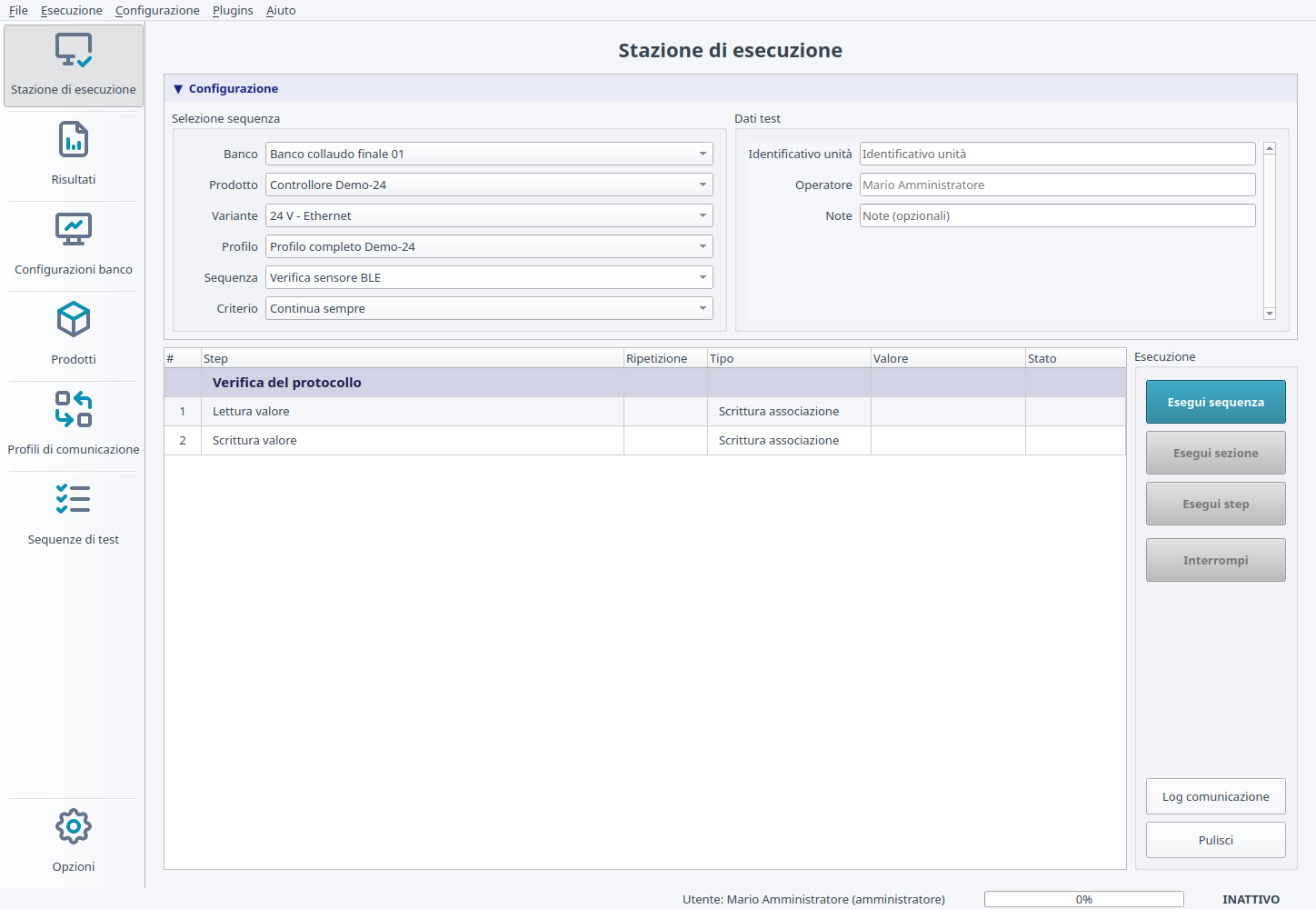Image resolution: width=1316 pixels, height=909 pixels.
Task: Click the Dati test scrollbar up arrow
Action: point(1270,148)
